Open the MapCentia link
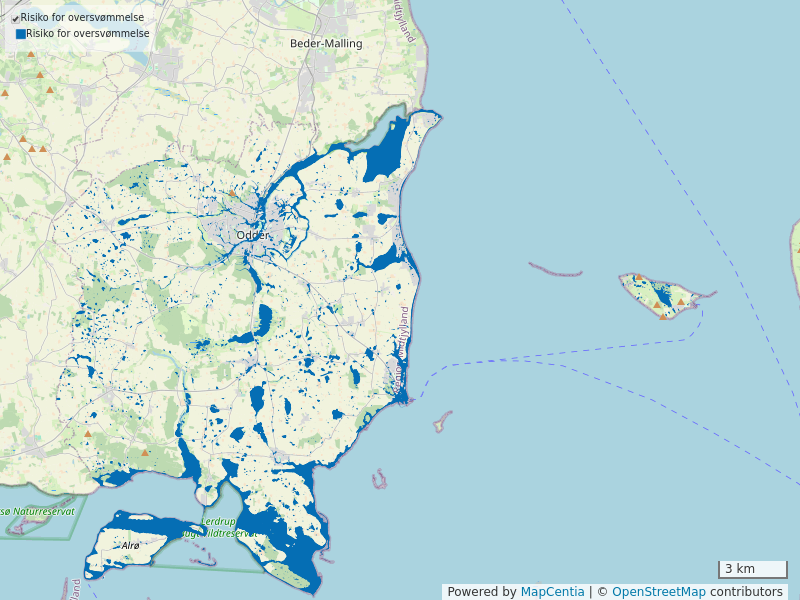This screenshot has height=600, width=800. (552, 592)
